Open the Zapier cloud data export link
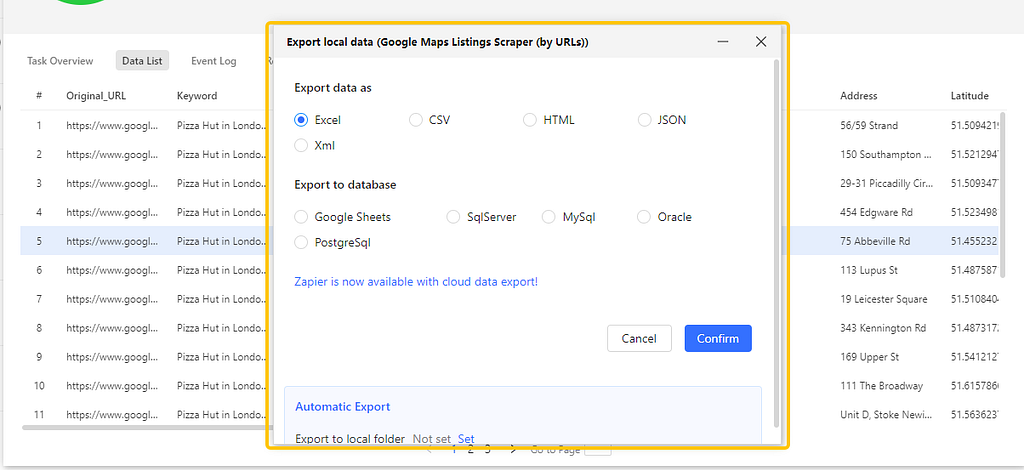 [416, 282]
